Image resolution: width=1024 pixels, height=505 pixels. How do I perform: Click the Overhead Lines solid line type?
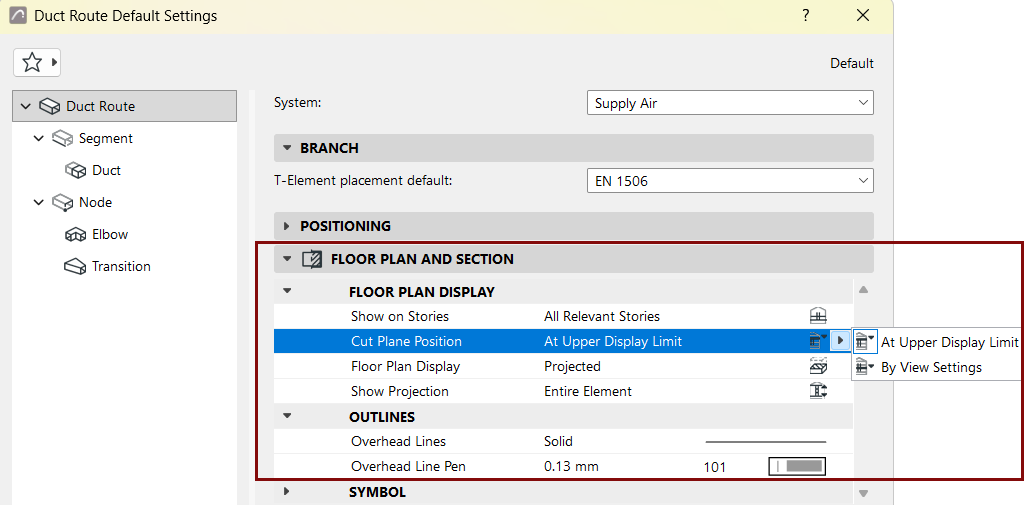[765, 442]
